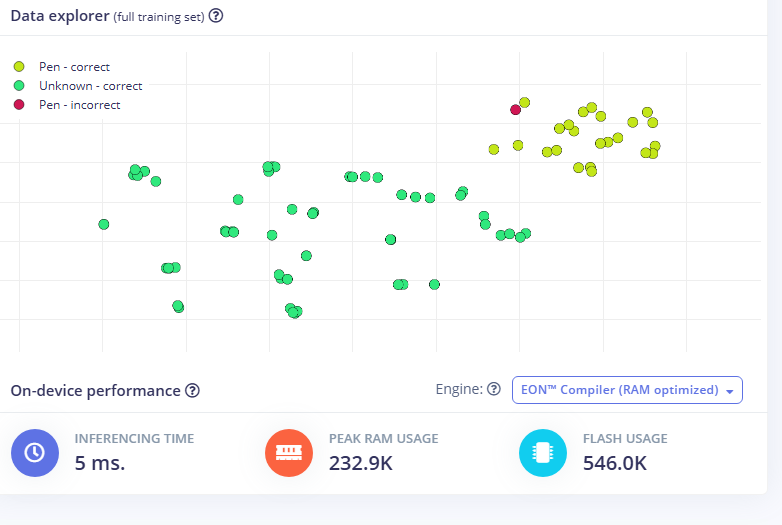Select the red misclassified point in the plot

point(515,110)
